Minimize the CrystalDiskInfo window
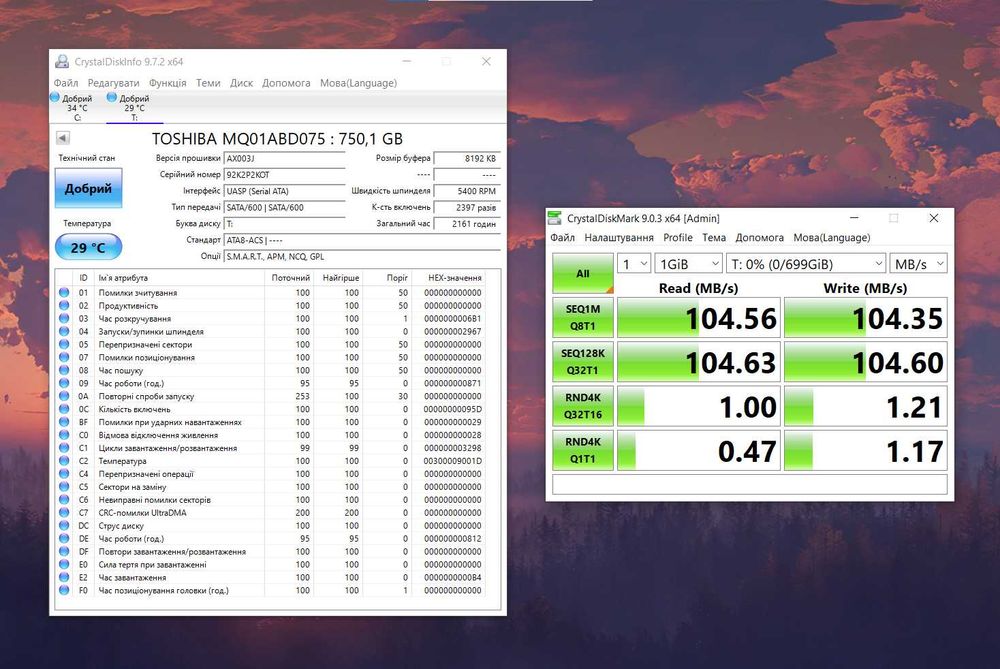The width and height of the screenshot is (1000, 669). click(x=407, y=61)
